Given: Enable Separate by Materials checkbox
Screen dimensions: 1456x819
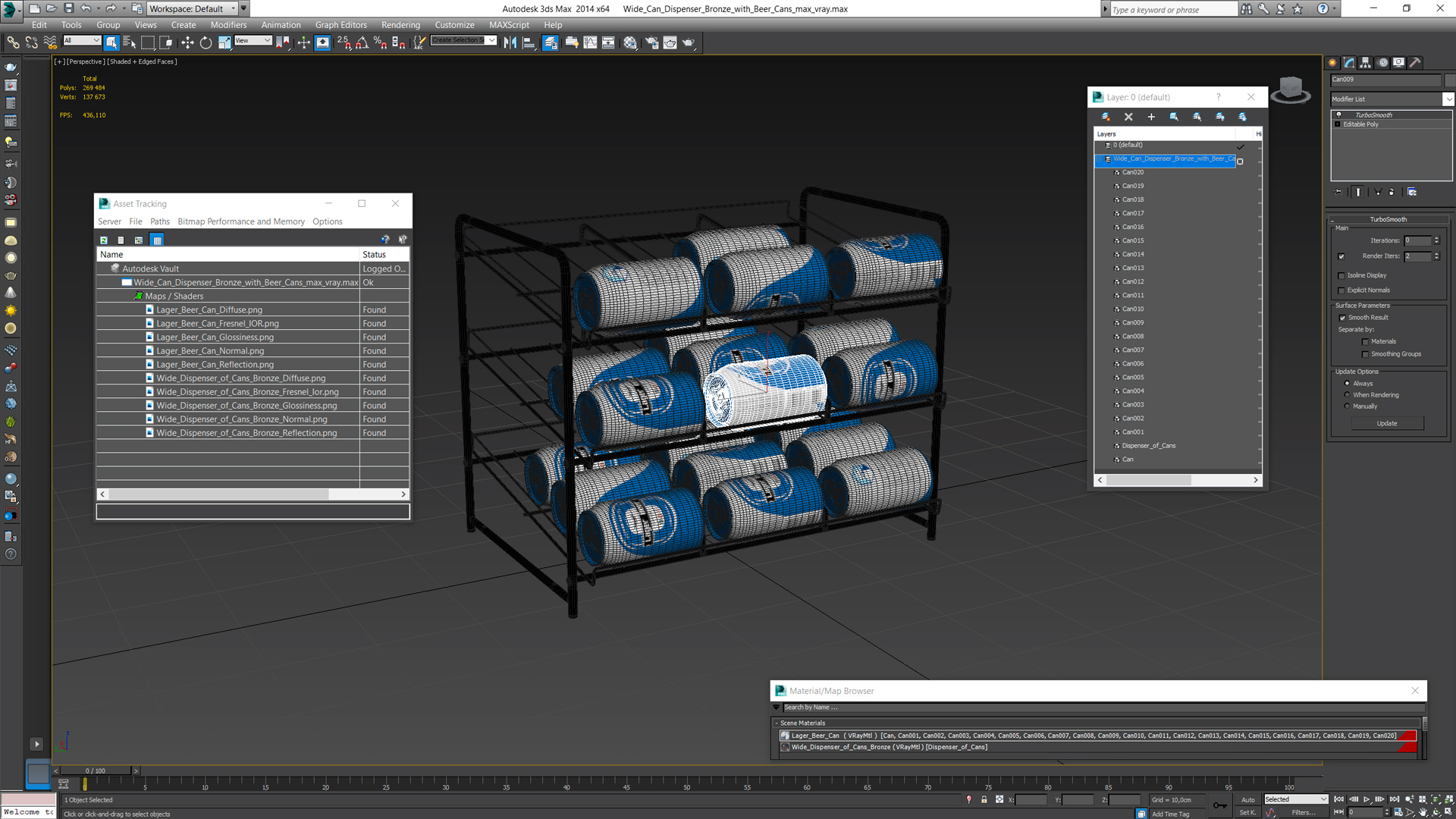Looking at the screenshot, I should click(x=1366, y=341).
